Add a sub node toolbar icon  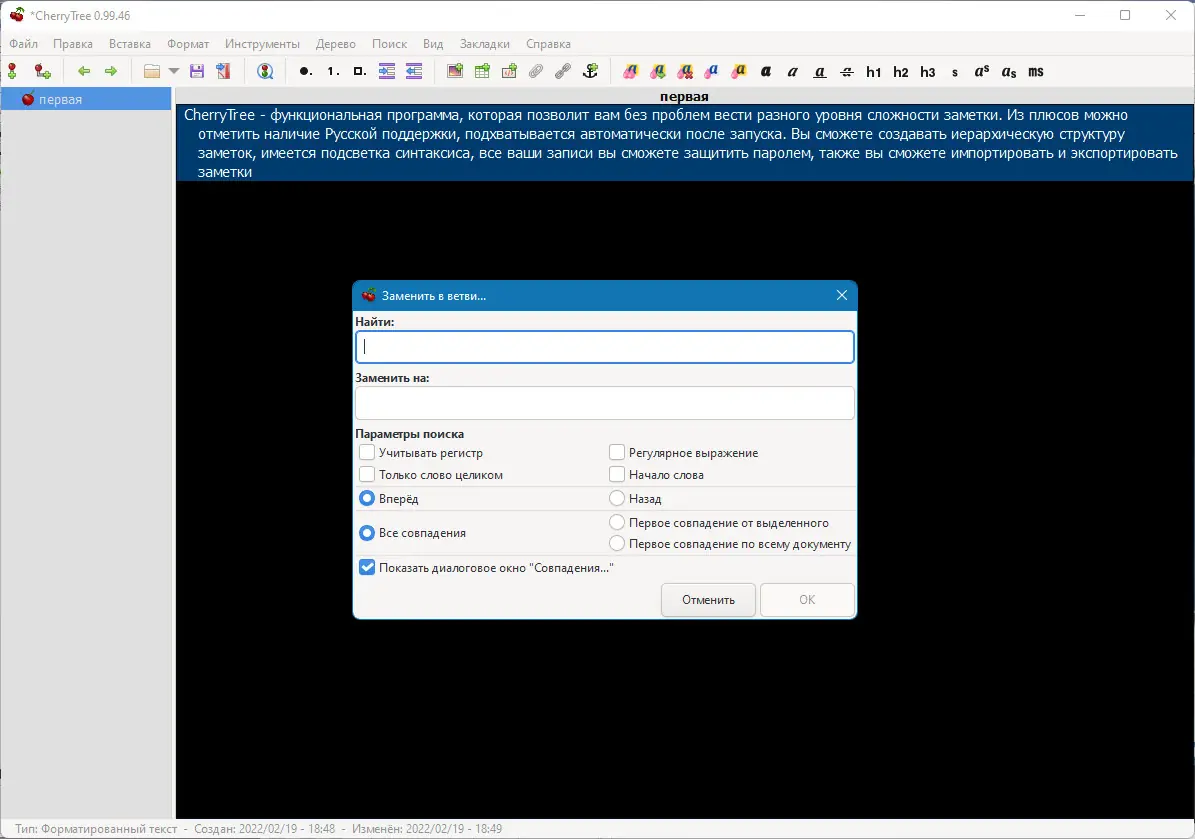pyautogui.click(x=43, y=72)
